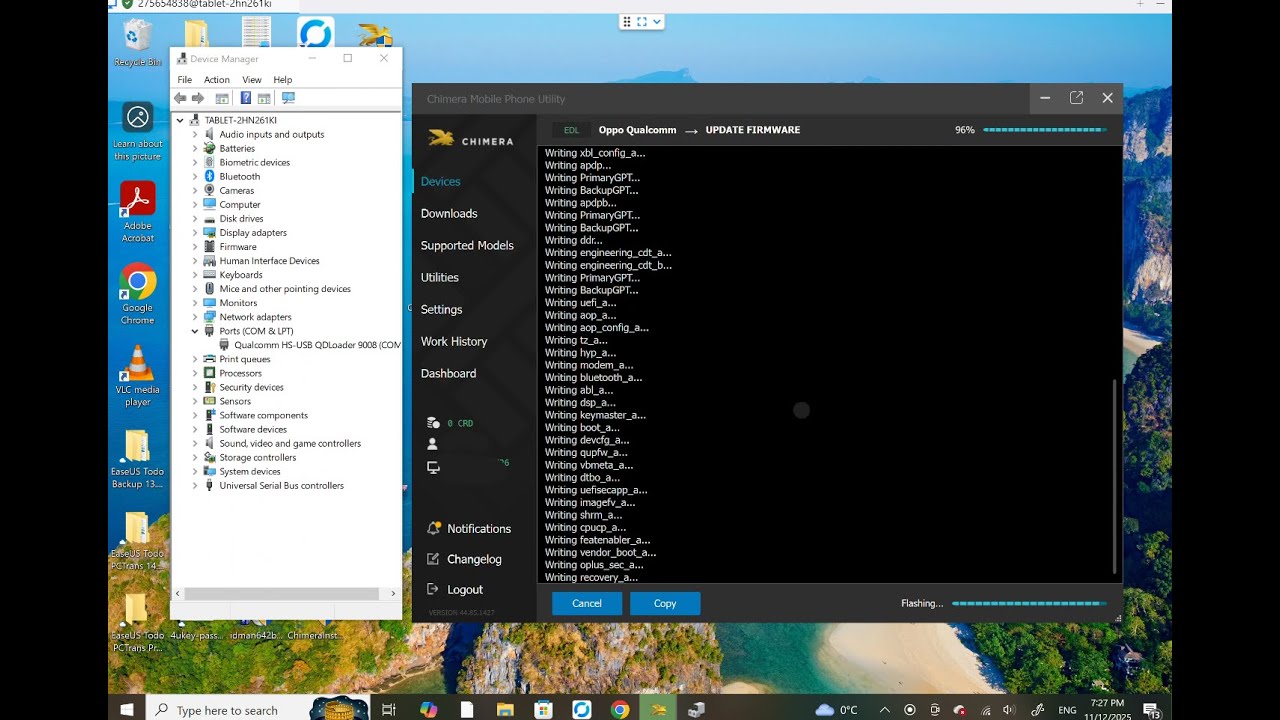Open the remote toolbar dropdown chevron
The image size is (1280, 720).
click(x=657, y=21)
